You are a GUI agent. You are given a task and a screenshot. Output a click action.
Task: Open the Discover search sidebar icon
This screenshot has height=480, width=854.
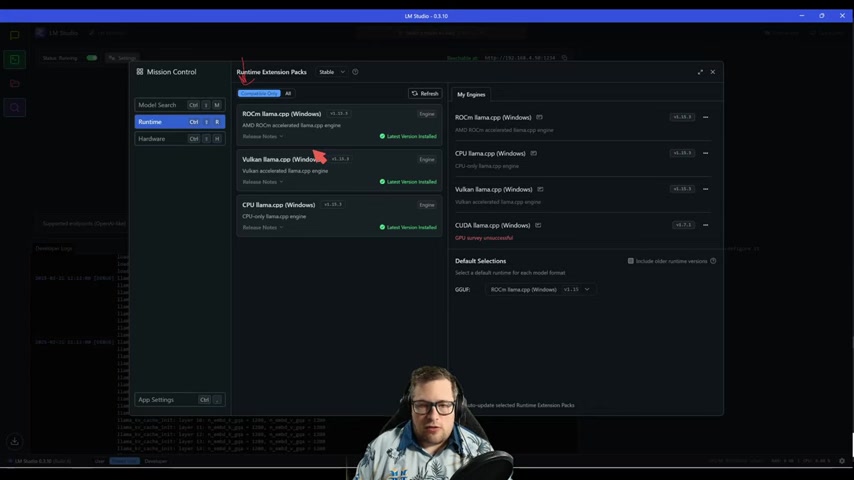click(15, 107)
